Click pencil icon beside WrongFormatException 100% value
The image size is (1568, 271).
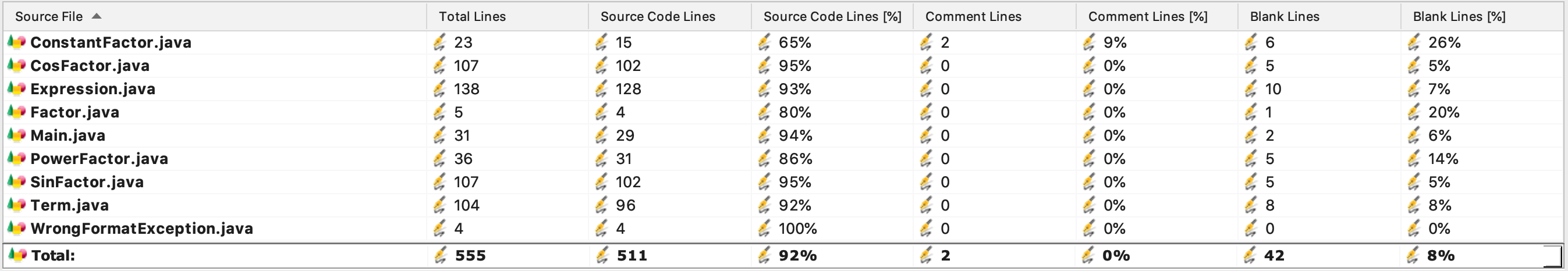coord(765,229)
